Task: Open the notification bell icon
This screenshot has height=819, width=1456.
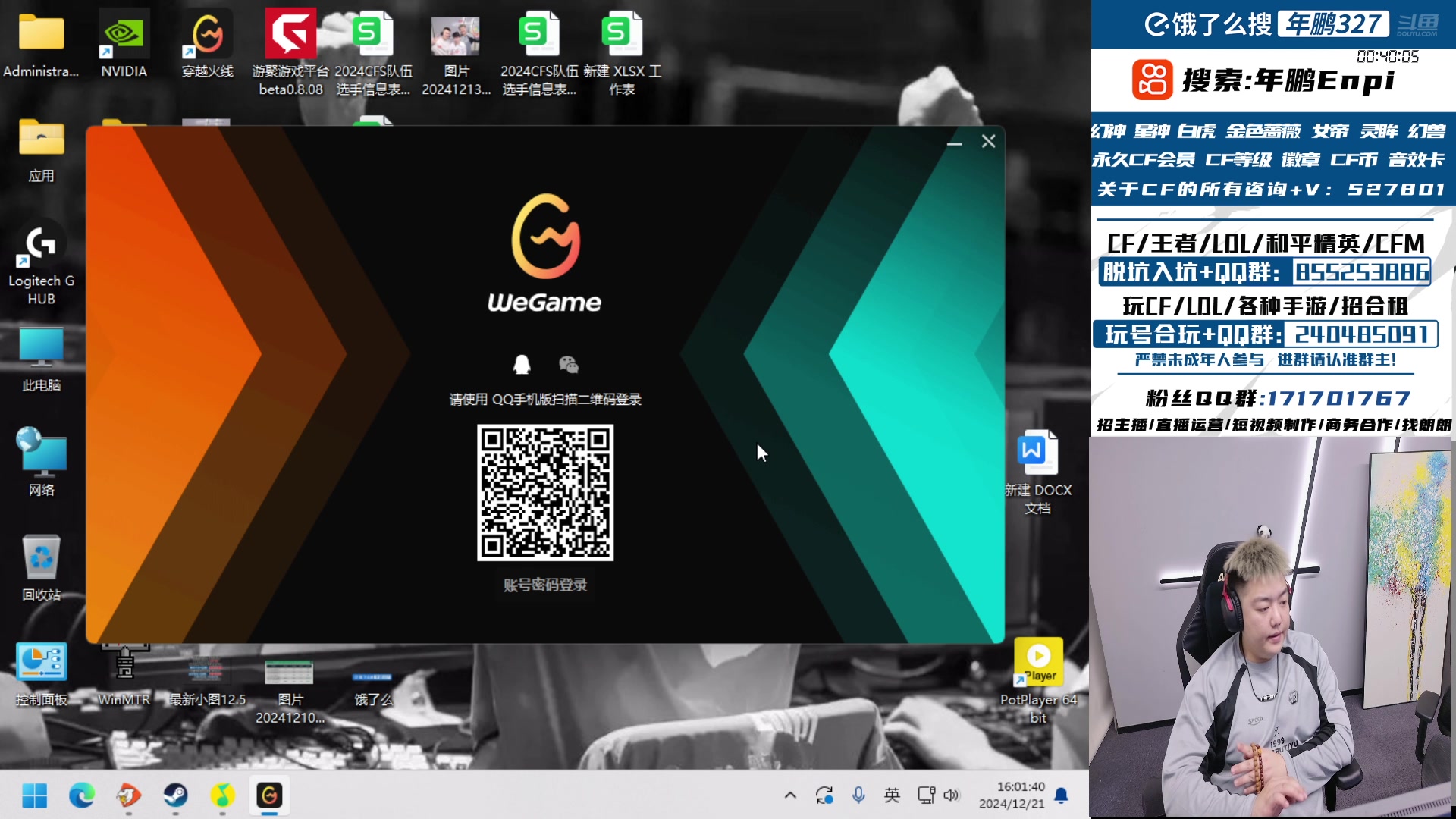Action: tap(1062, 795)
